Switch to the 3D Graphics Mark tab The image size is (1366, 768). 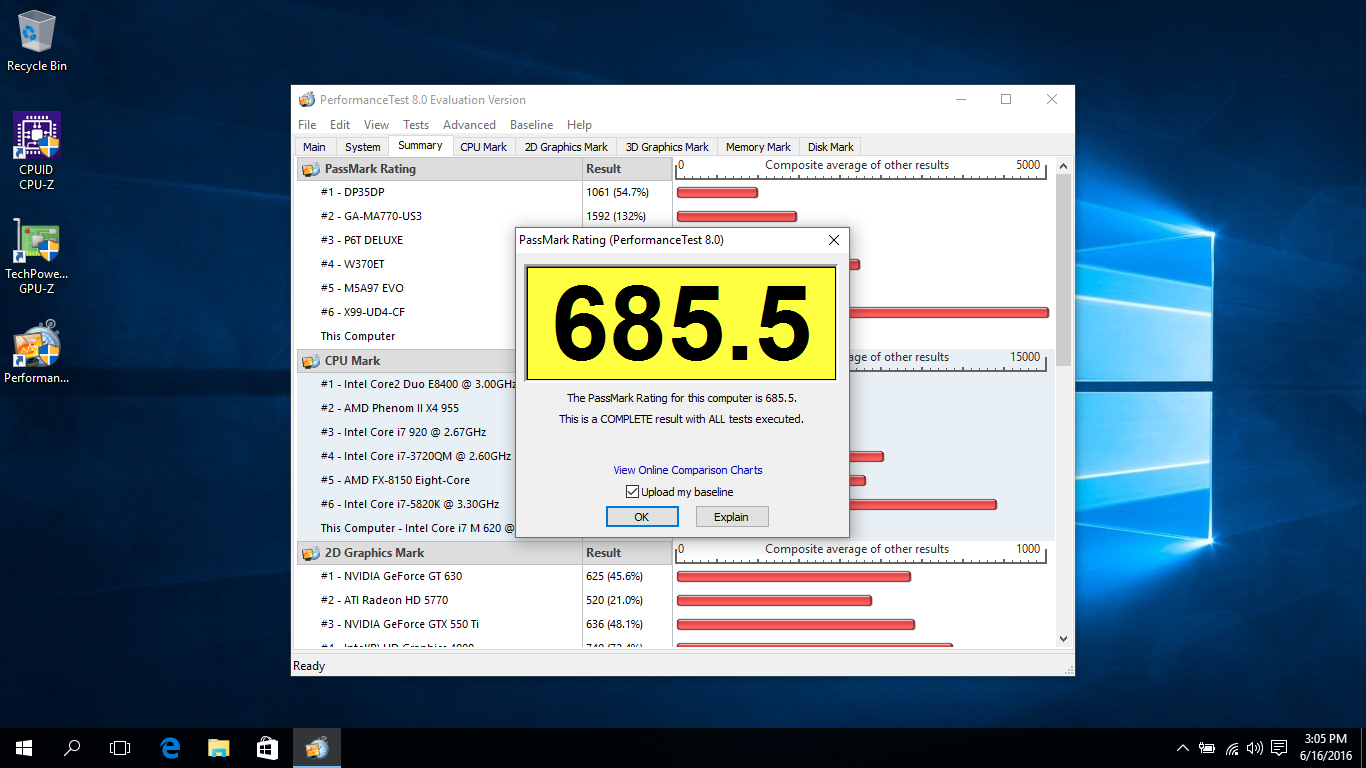point(667,147)
